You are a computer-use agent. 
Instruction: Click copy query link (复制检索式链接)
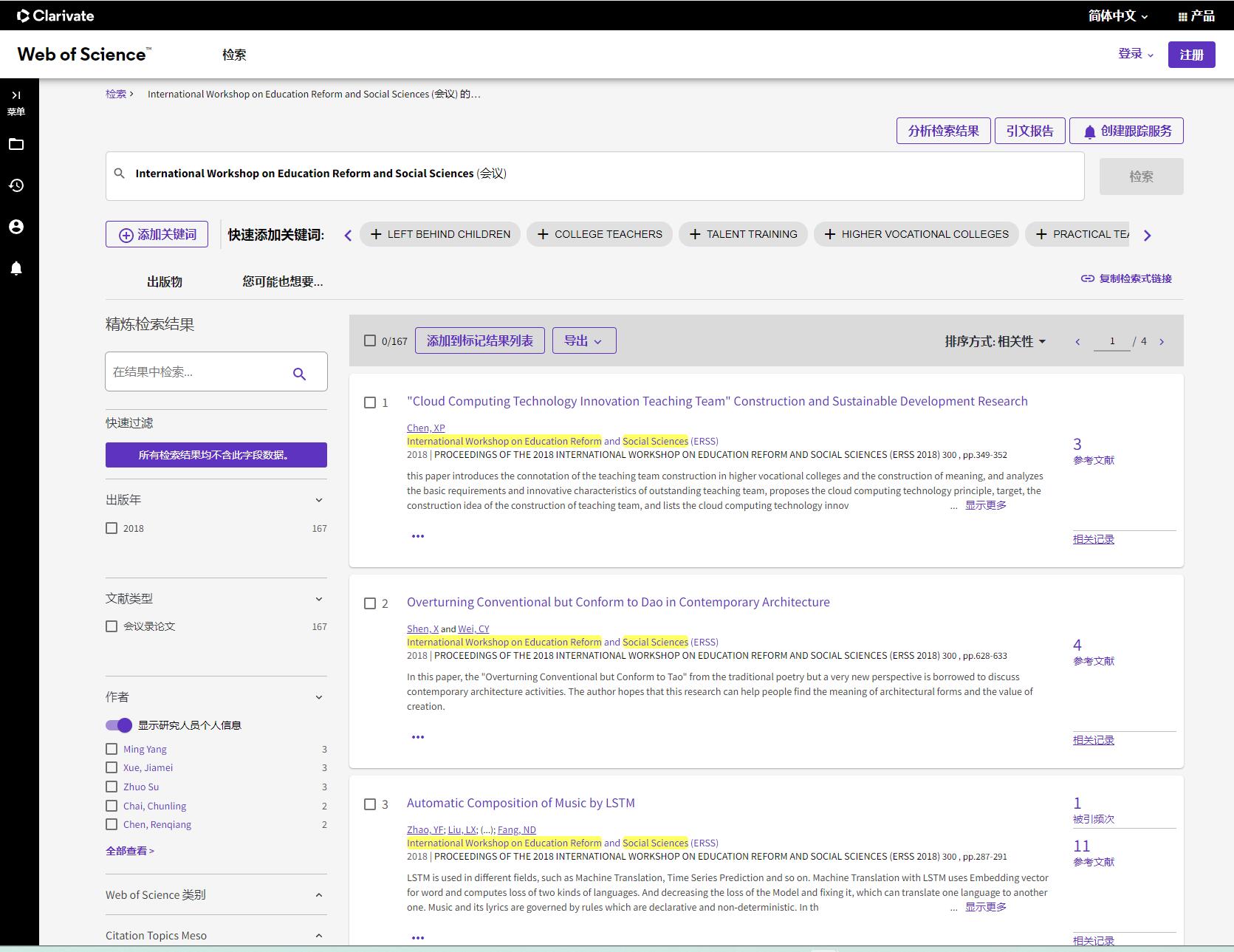(1126, 278)
